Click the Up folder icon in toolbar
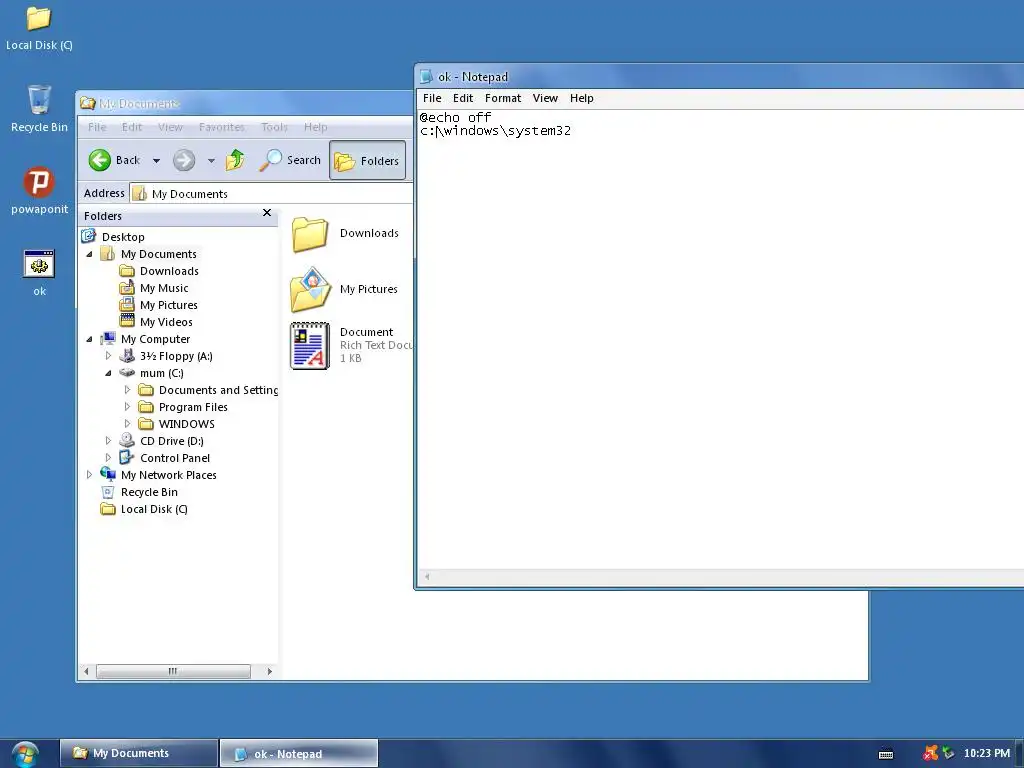 tap(235, 160)
